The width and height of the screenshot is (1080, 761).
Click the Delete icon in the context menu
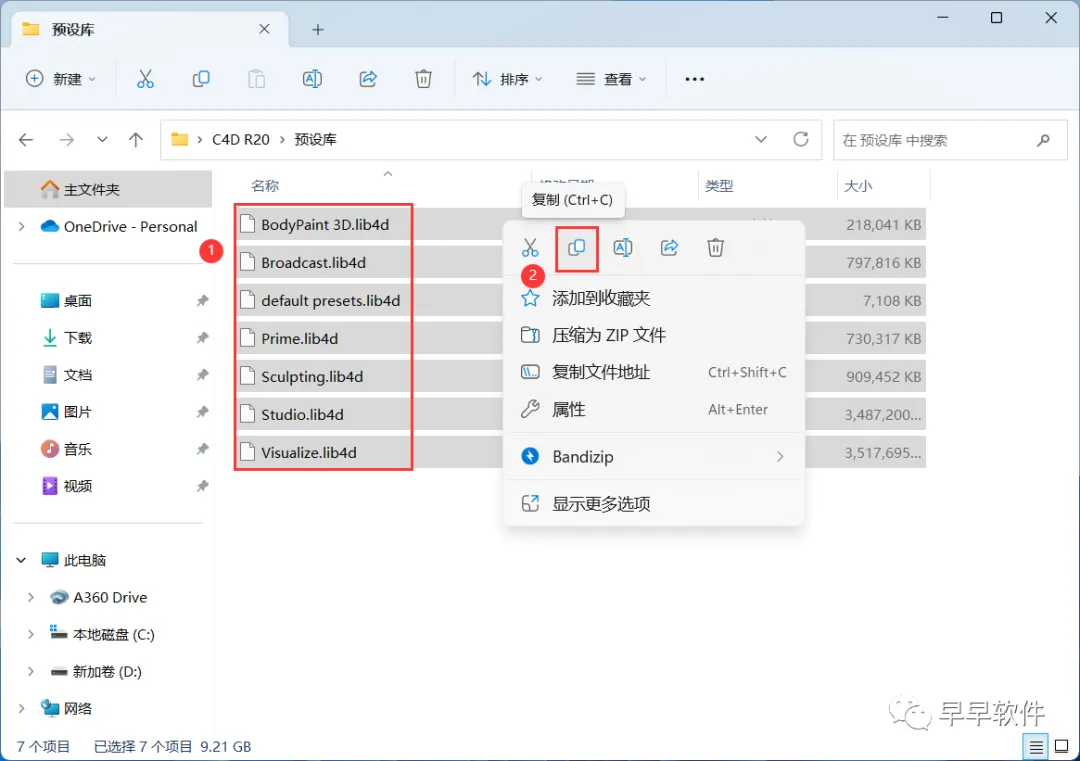[x=716, y=247]
